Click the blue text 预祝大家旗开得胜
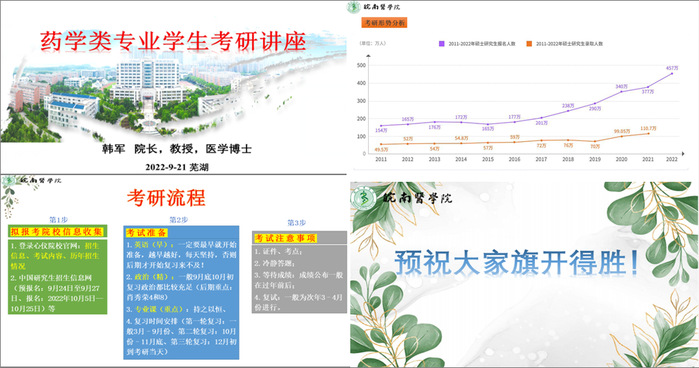 coord(517,262)
